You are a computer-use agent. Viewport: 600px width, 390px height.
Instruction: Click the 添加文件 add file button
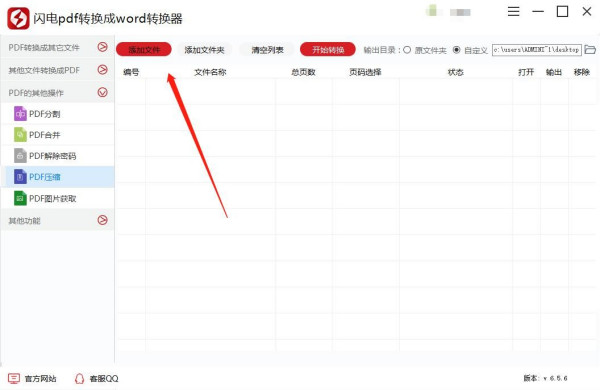click(144, 49)
